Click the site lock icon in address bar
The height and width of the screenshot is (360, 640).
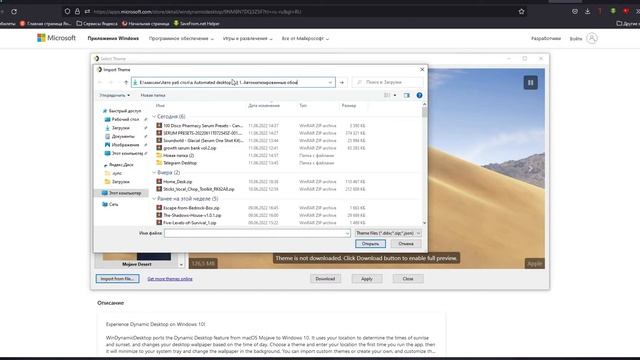[77, 12]
